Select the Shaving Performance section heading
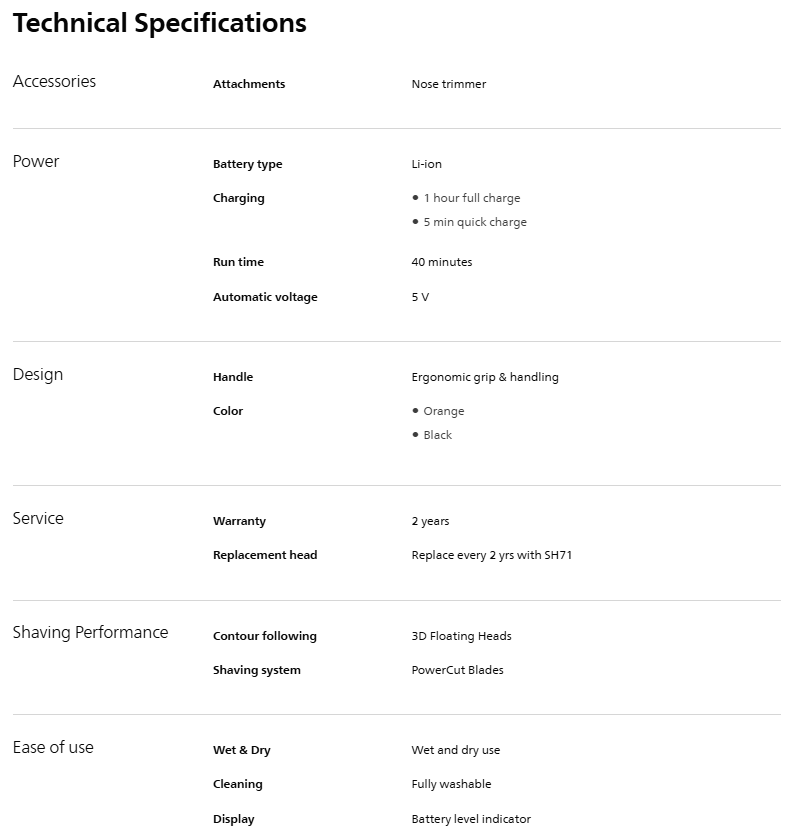This screenshot has height=837, width=790. pos(90,633)
